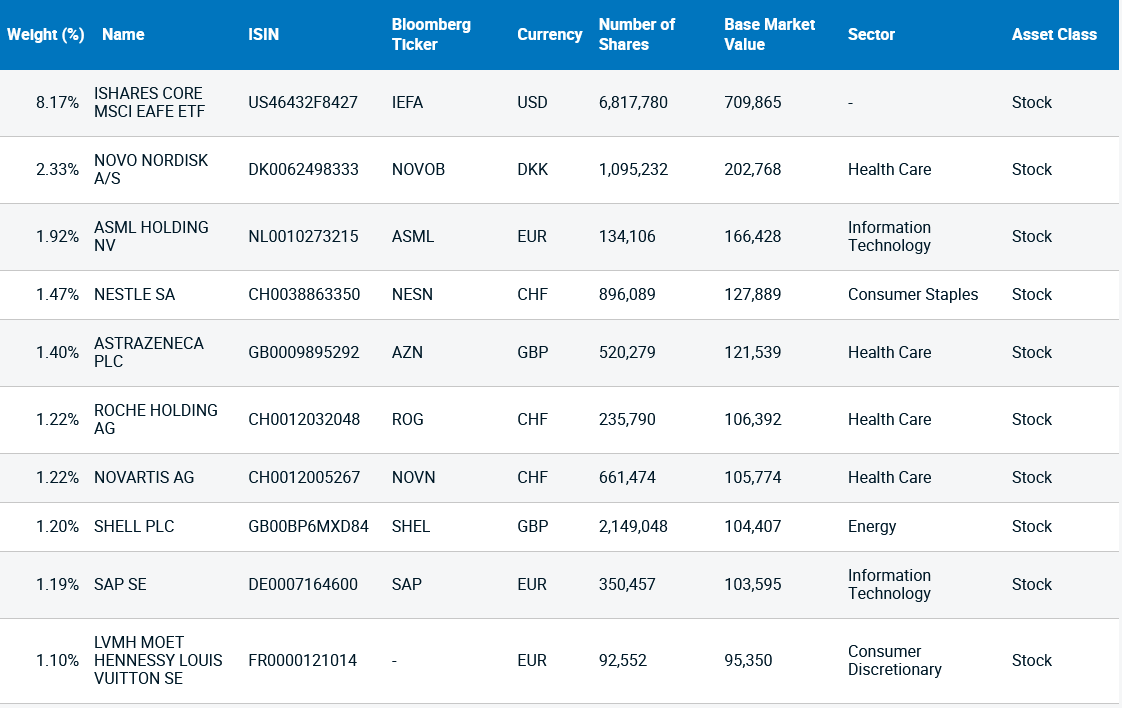Click Health Care in the NOVO NORDISK row
Screen dimensions: 1122x708
pos(889,170)
